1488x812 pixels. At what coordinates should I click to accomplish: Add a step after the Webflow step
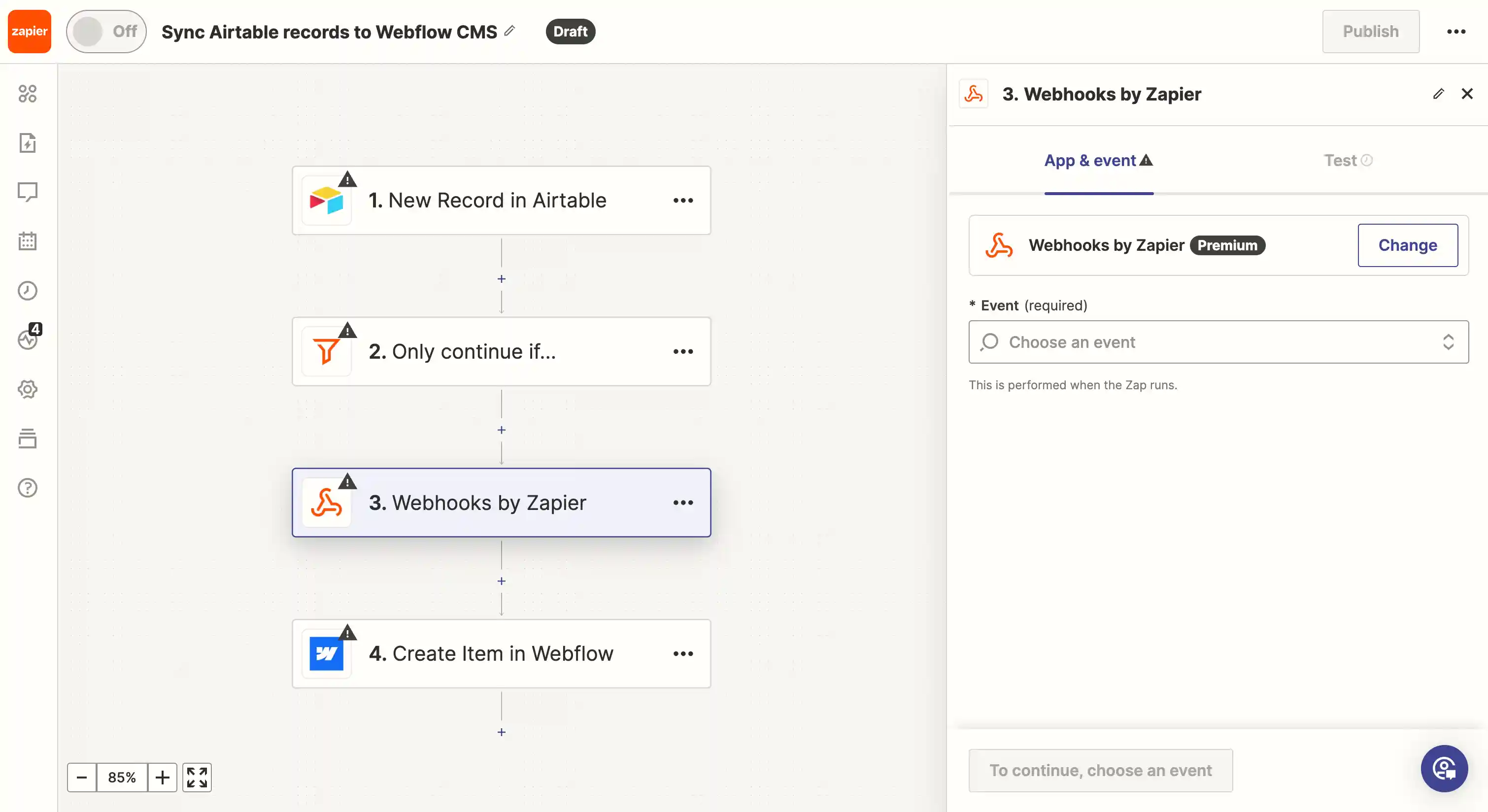click(502, 732)
